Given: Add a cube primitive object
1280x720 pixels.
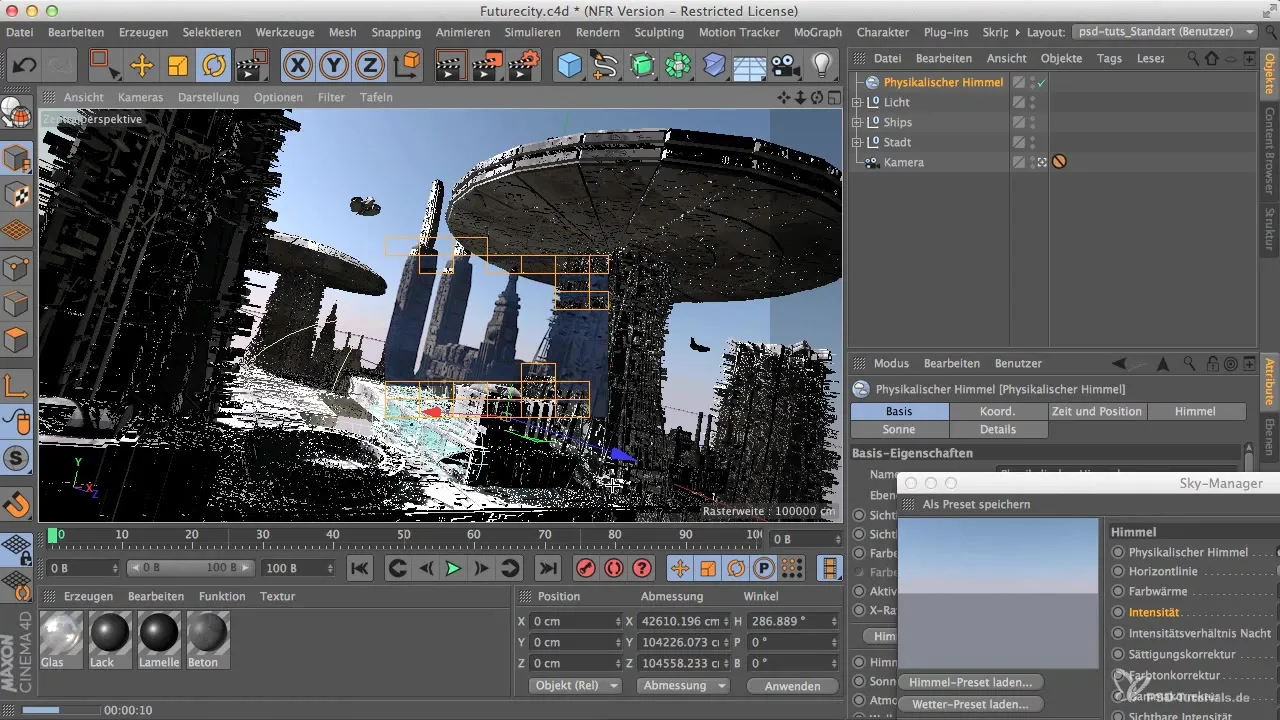Looking at the screenshot, I should pyautogui.click(x=570, y=66).
